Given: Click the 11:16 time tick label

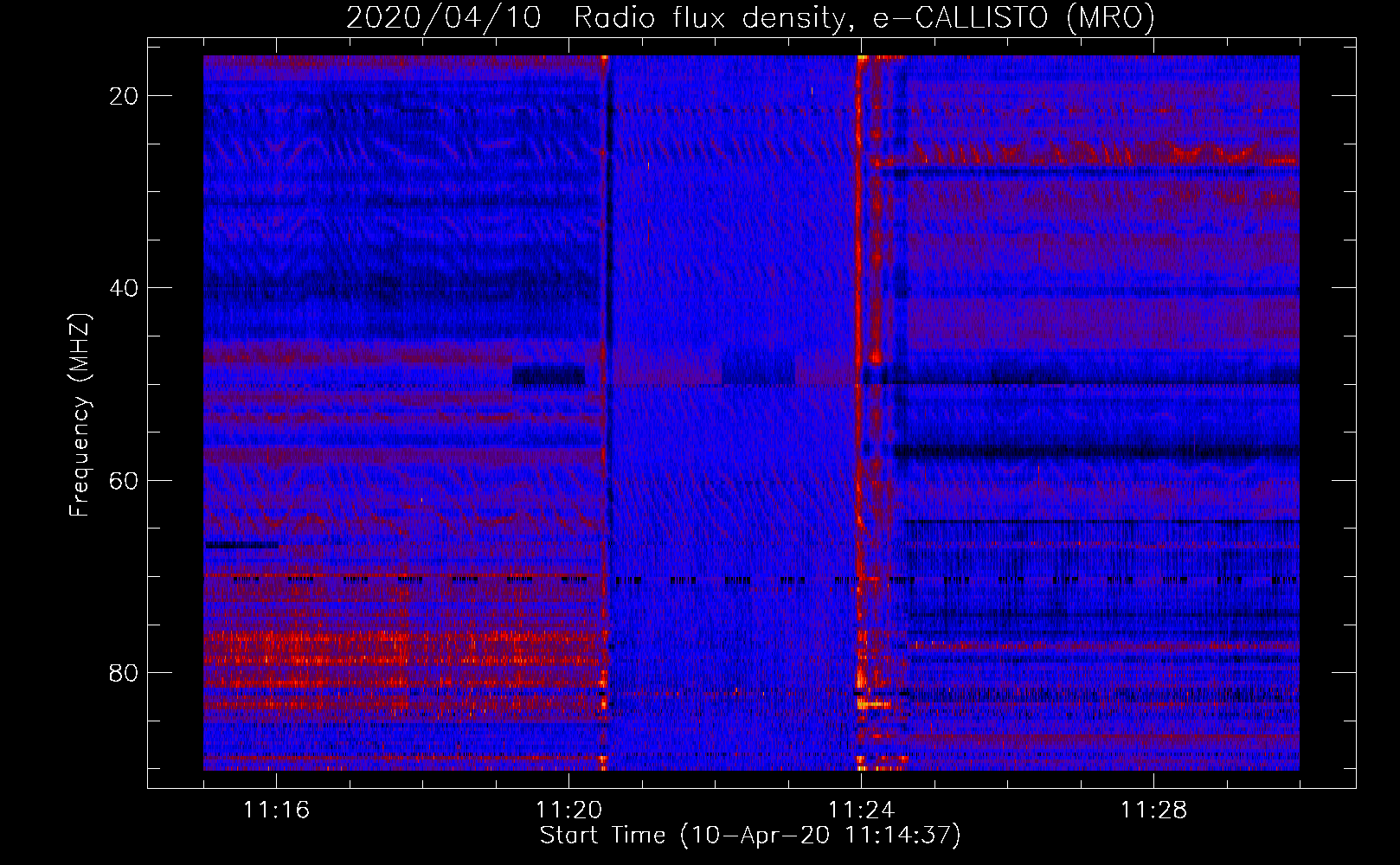Looking at the screenshot, I should (x=276, y=810).
